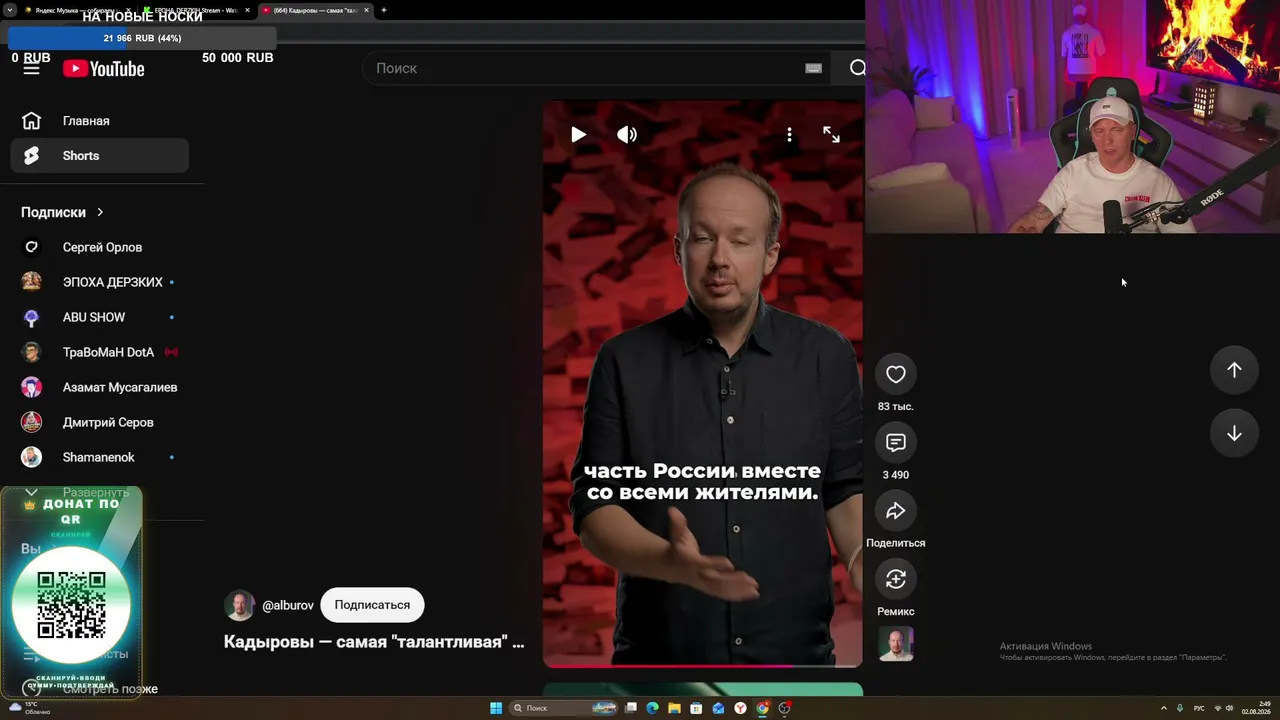Image resolution: width=1280 pixels, height=720 pixels.
Task: Switch to the EPOHA DERZKIH Stream tab
Action: [195, 10]
